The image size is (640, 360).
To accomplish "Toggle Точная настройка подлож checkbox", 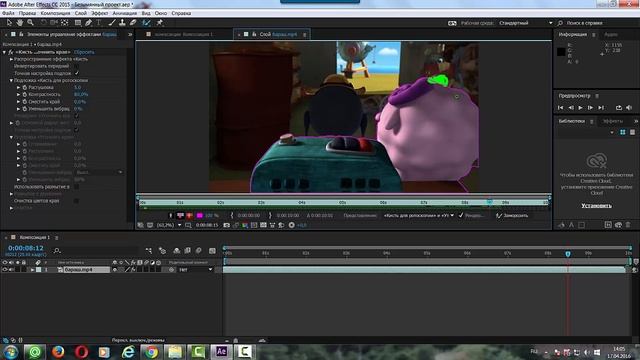I will pyautogui.click(x=76, y=73).
